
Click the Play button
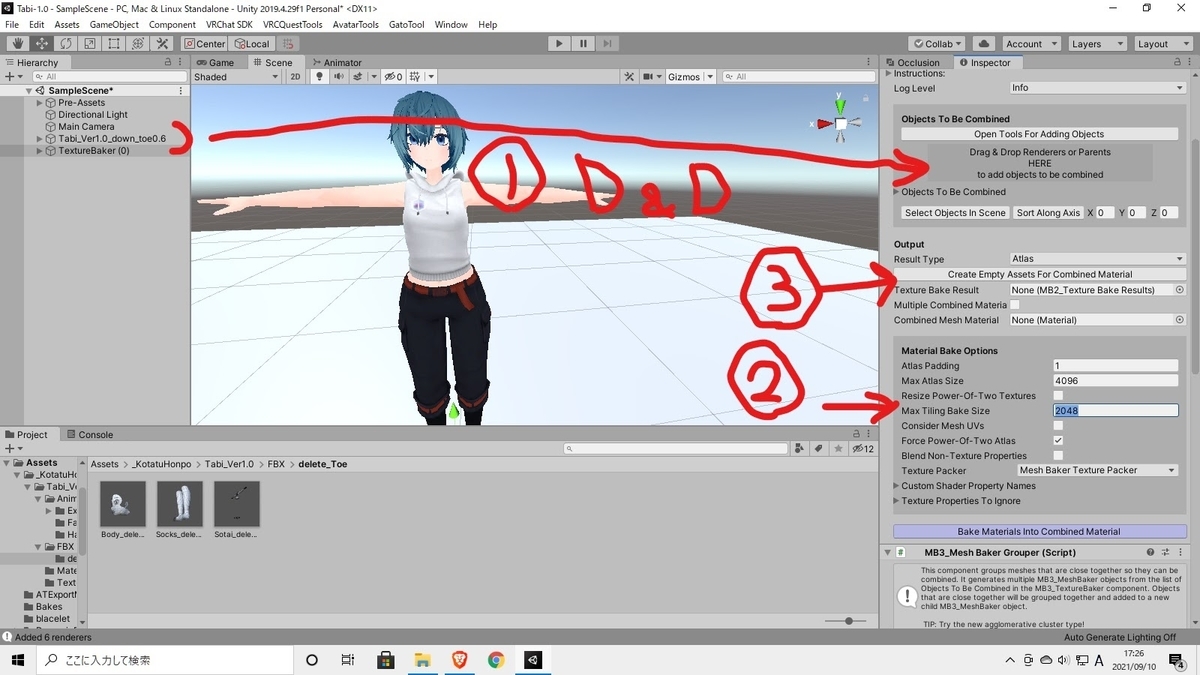[x=559, y=44]
